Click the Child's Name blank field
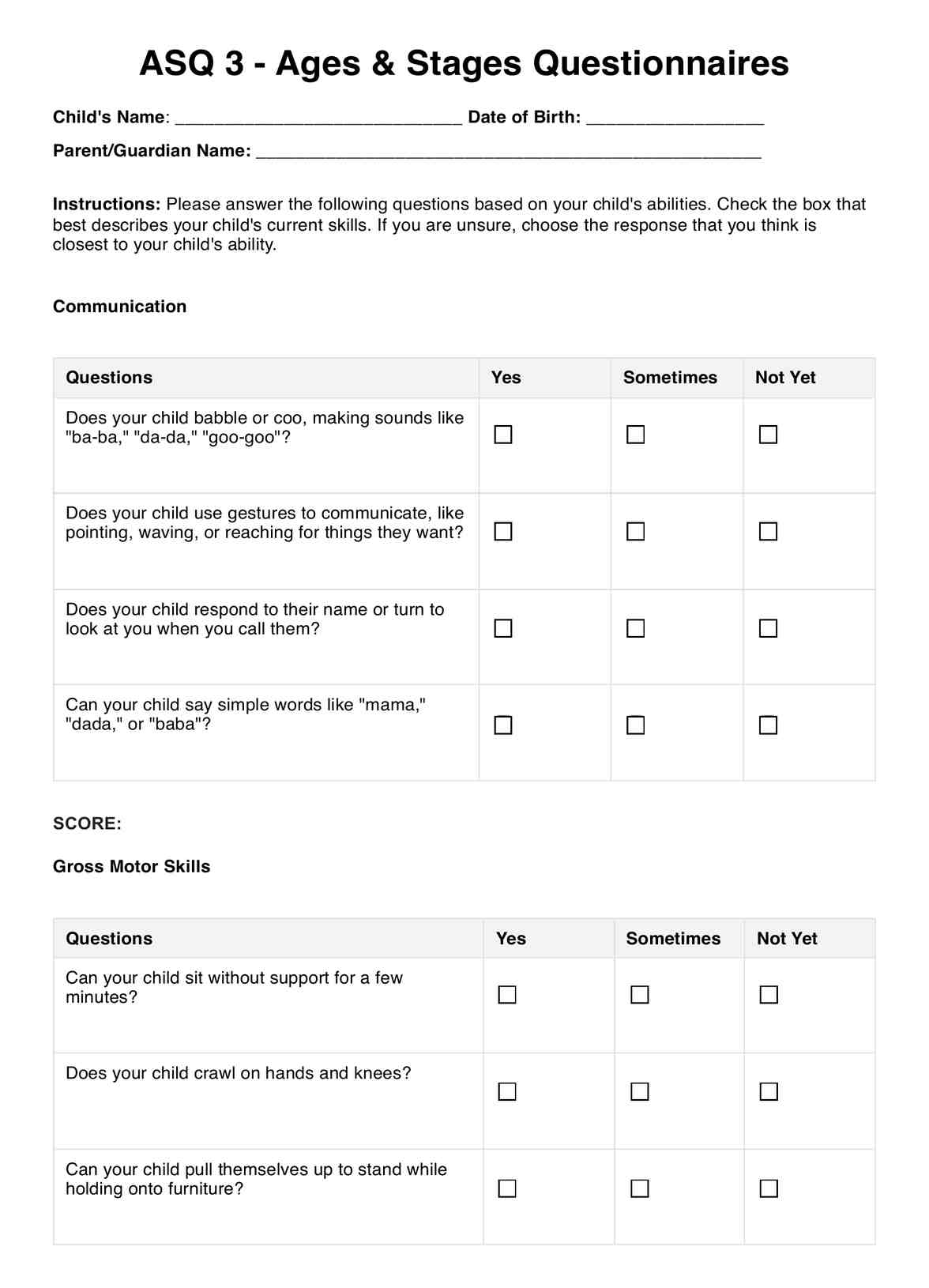Screen dimensions: 929x1288 318,118
